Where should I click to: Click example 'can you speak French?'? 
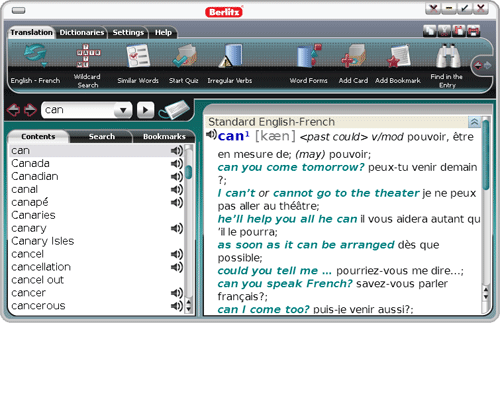pos(285,284)
